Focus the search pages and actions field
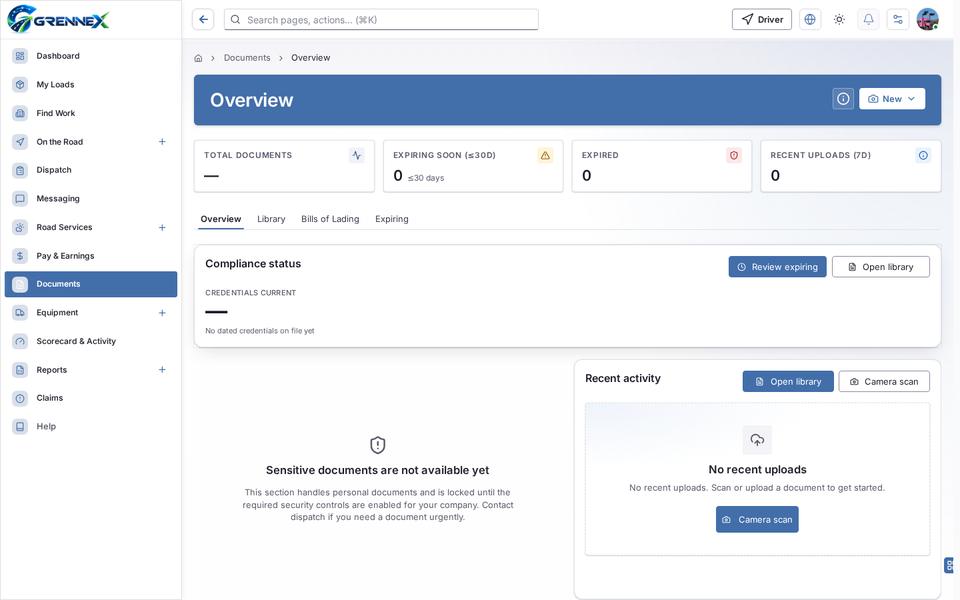The height and width of the screenshot is (600, 960). [x=381, y=20]
